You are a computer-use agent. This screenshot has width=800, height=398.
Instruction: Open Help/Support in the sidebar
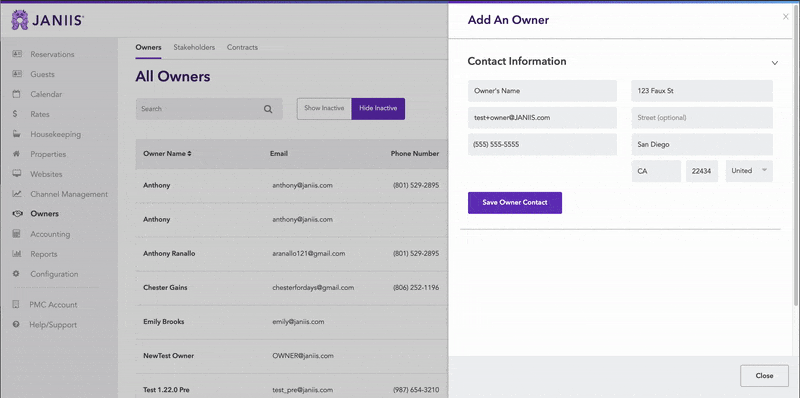point(53,325)
